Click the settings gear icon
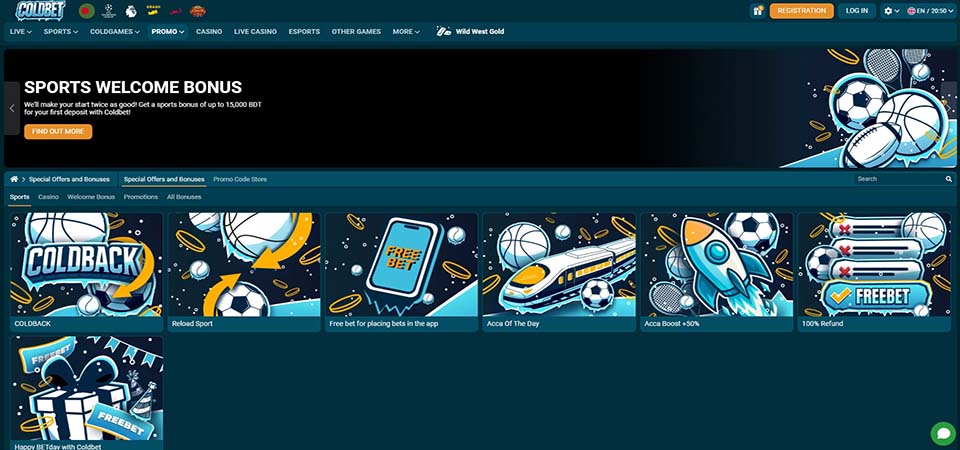The width and height of the screenshot is (960, 450). 888,11
